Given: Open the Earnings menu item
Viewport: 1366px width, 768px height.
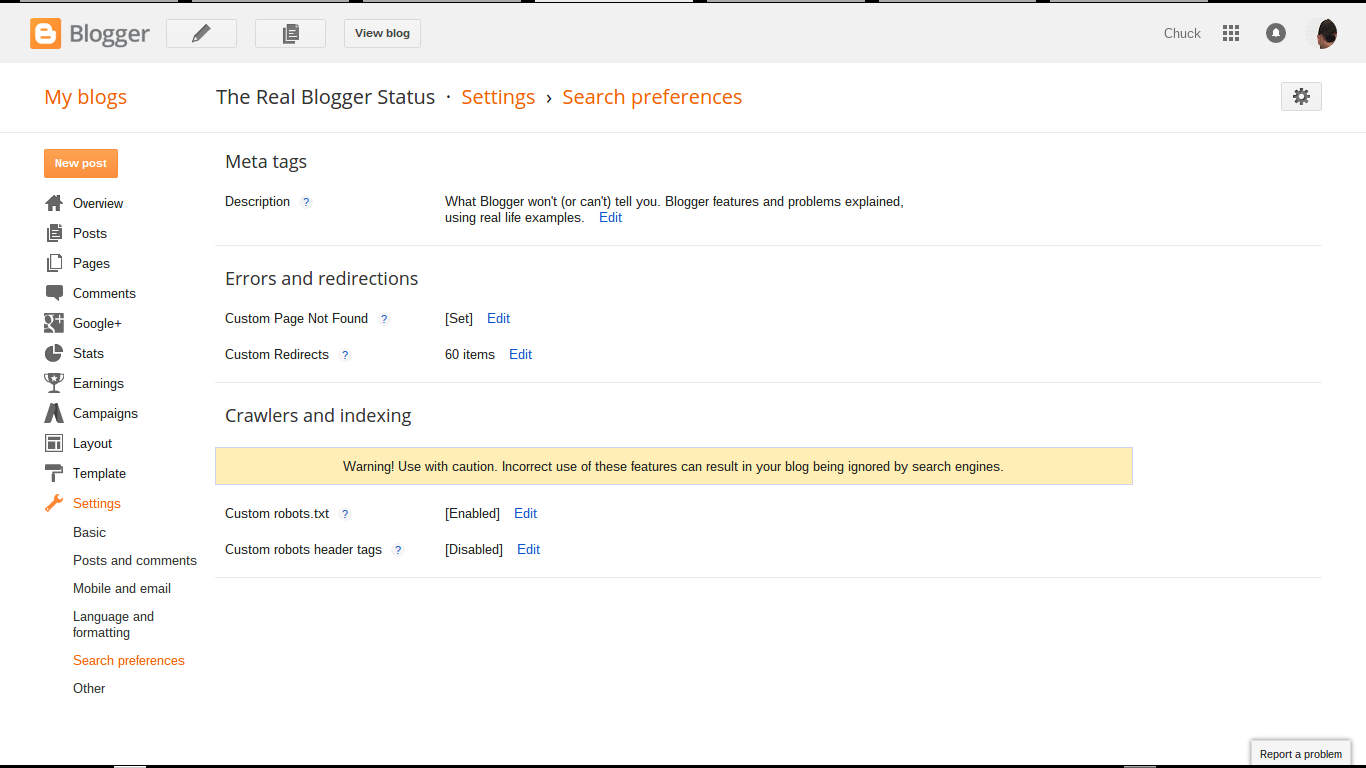Looking at the screenshot, I should (x=98, y=383).
